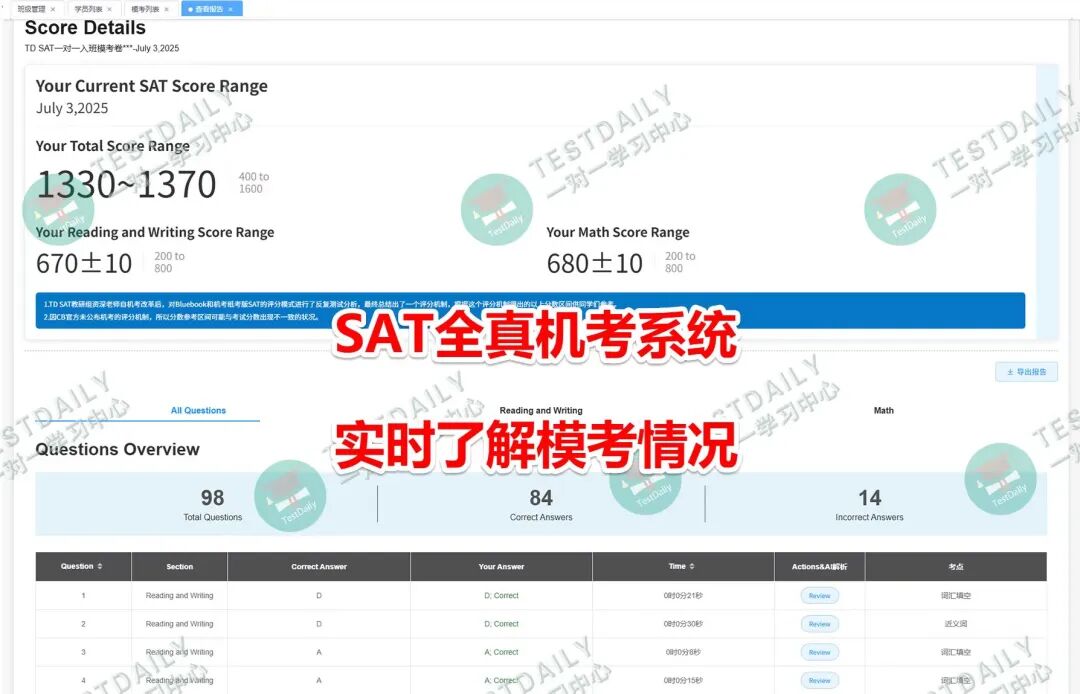Screen dimensions: 1080x694
Task: Click time 0时0分15秒 for question 4
Action: coord(683,680)
